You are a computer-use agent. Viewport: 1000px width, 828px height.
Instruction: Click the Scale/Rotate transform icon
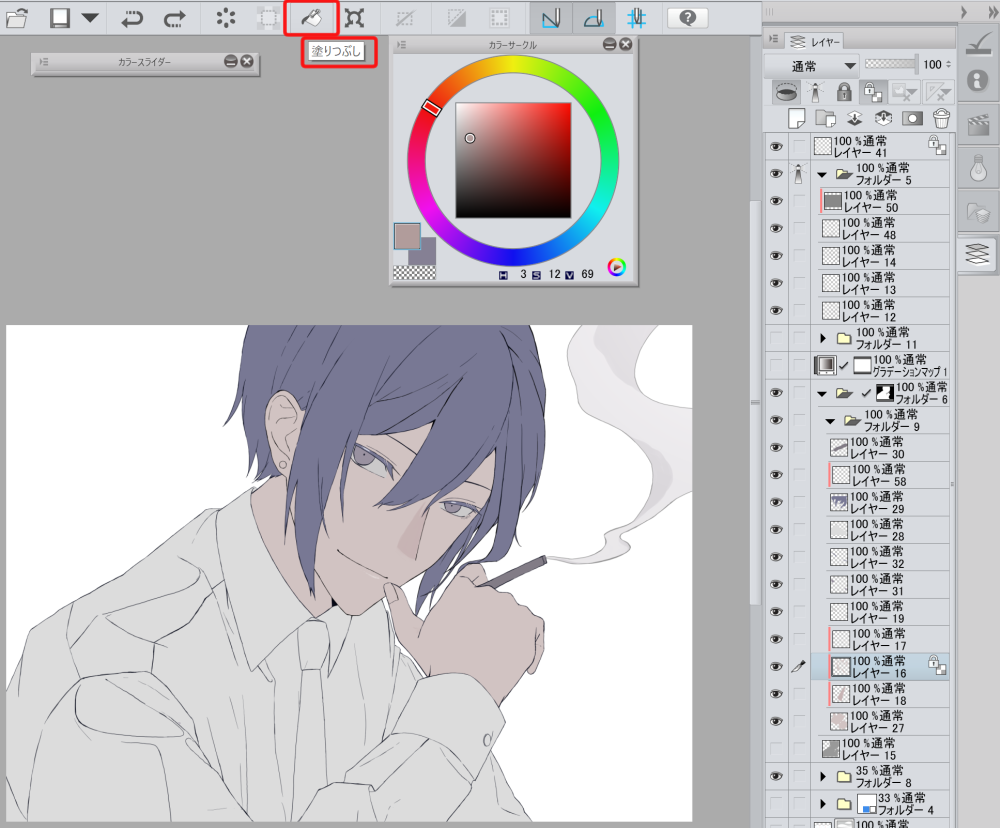click(x=354, y=17)
